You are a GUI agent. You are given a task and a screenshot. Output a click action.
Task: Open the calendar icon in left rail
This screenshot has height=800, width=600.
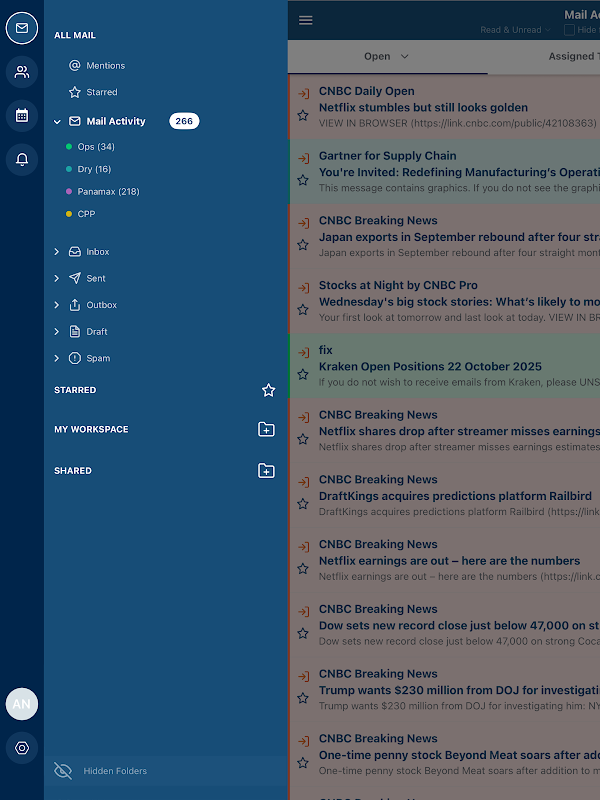[21, 116]
